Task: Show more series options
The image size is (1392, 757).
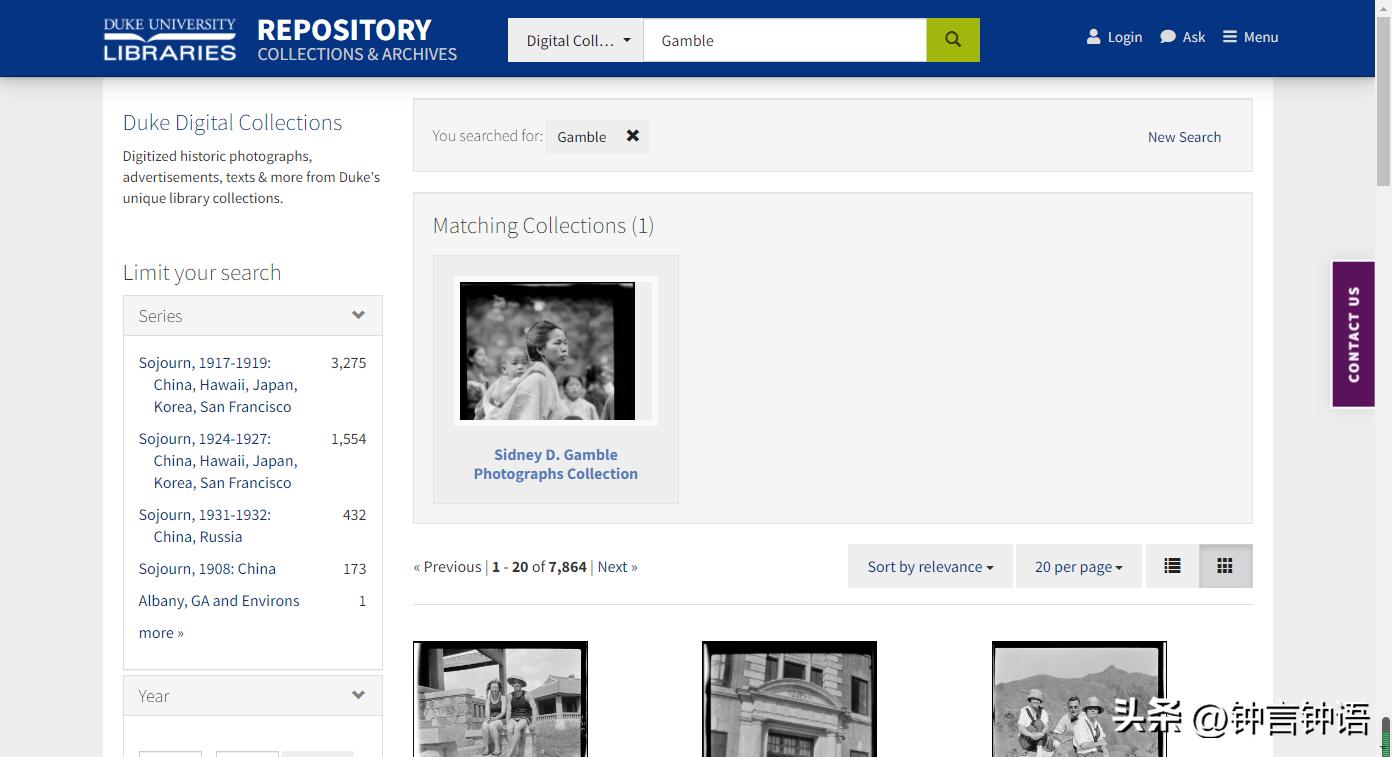Action: coord(161,632)
